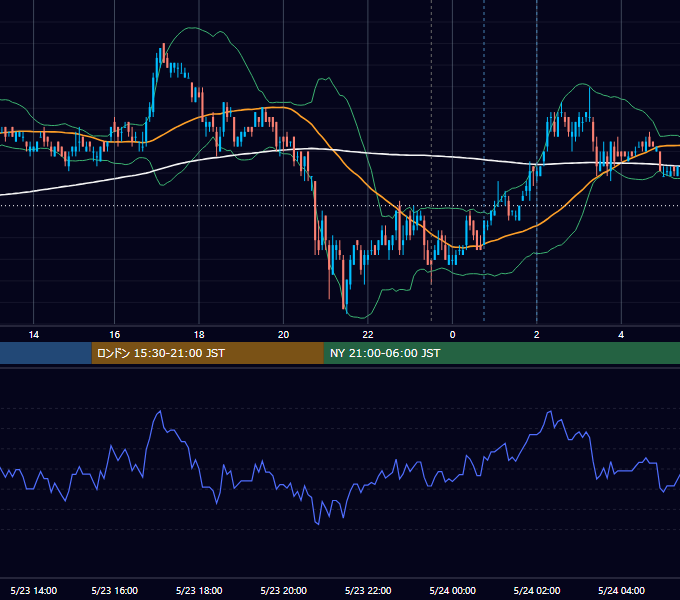Viewport: 680px width, 600px height.
Task: Click the blue session bar before London
Action: [46, 353]
